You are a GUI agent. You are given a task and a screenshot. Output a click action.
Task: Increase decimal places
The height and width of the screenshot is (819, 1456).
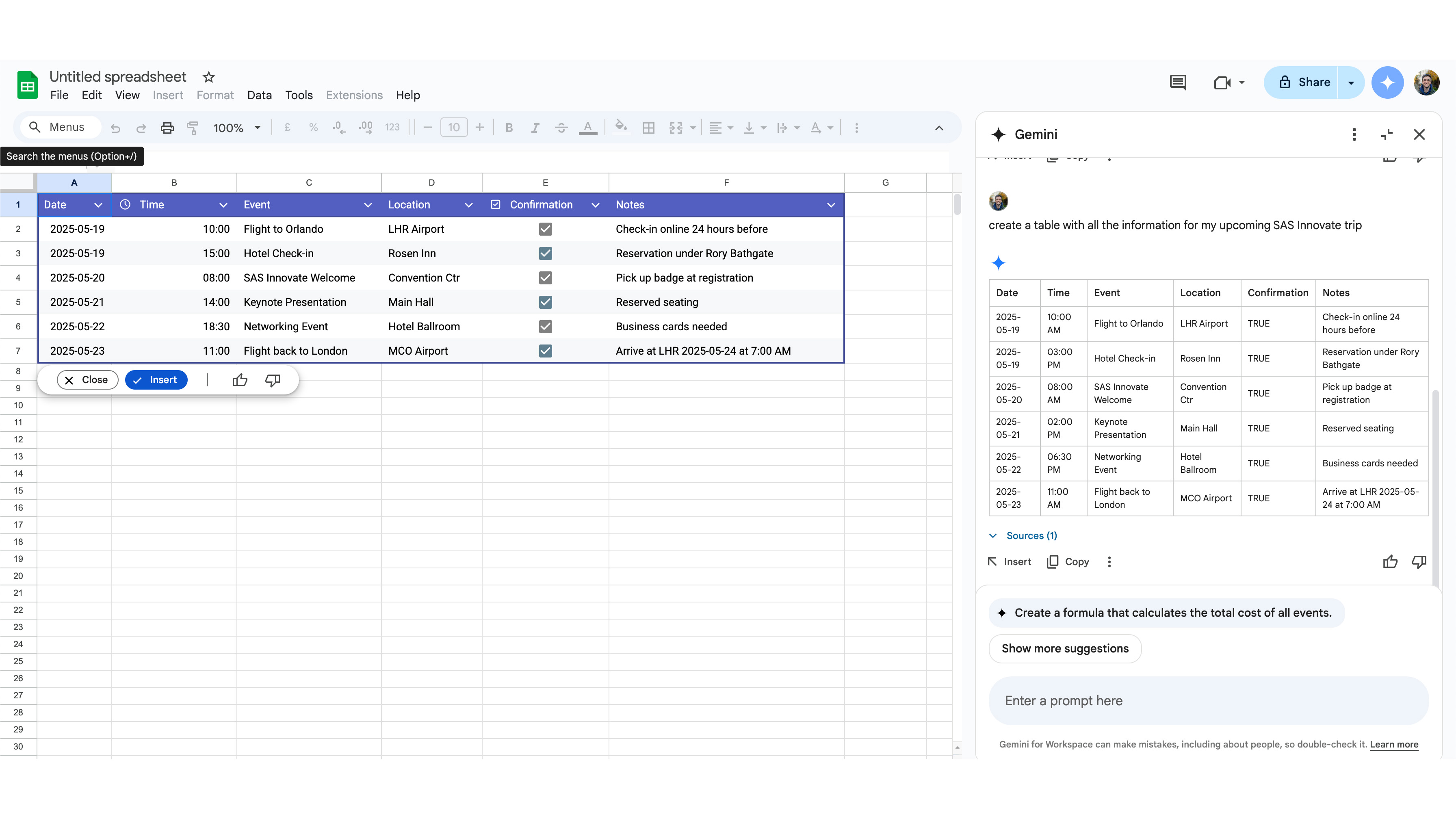366,128
